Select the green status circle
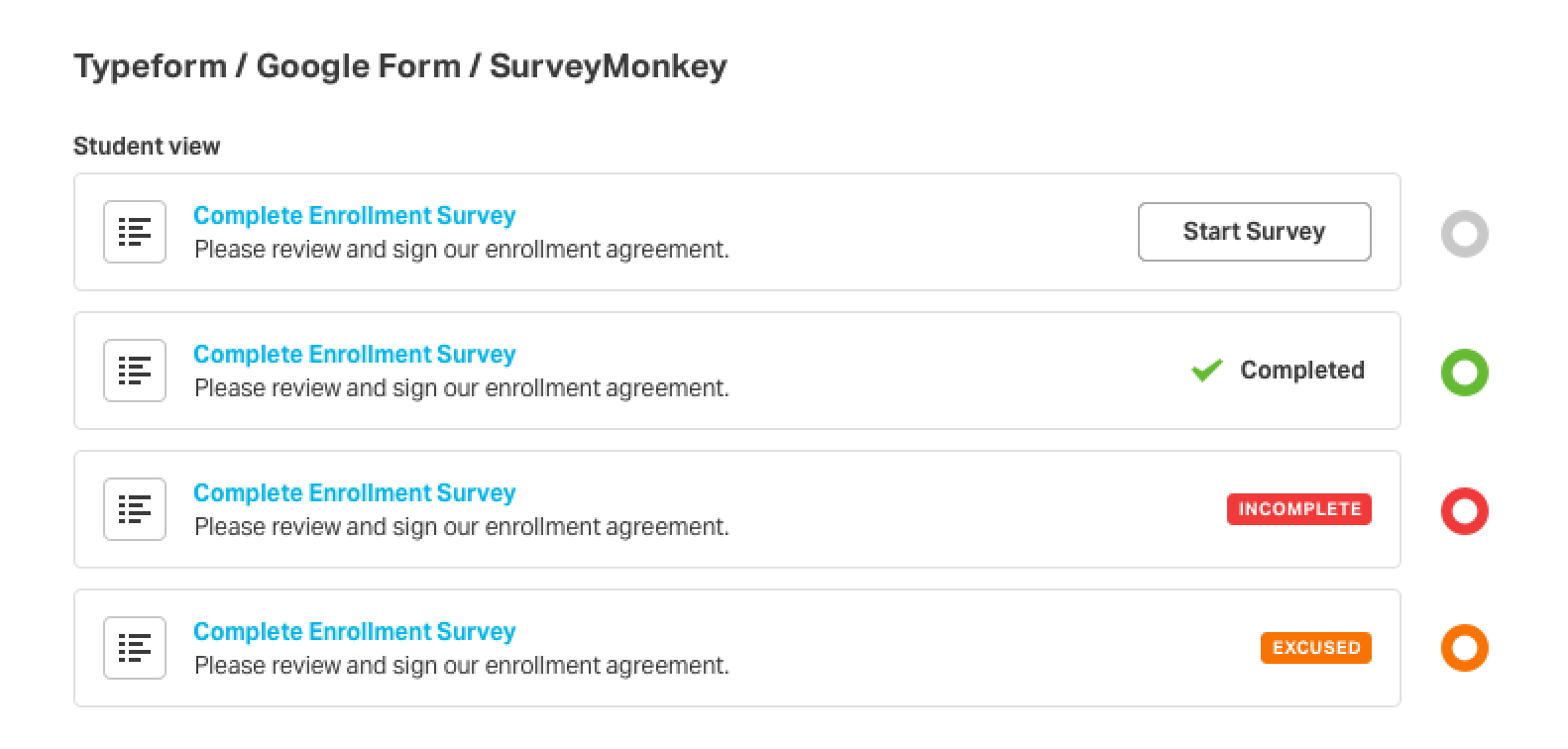Viewport: 1568px width, 749px height. click(x=1464, y=373)
